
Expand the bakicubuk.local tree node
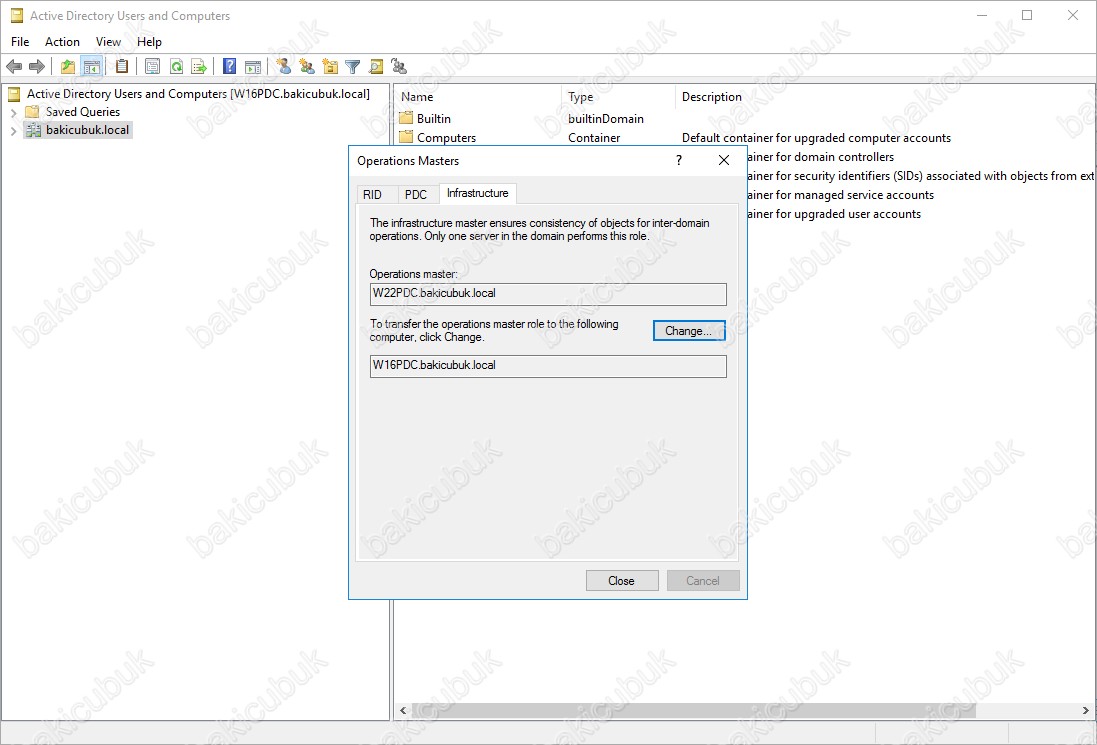click(x=13, y=130)
